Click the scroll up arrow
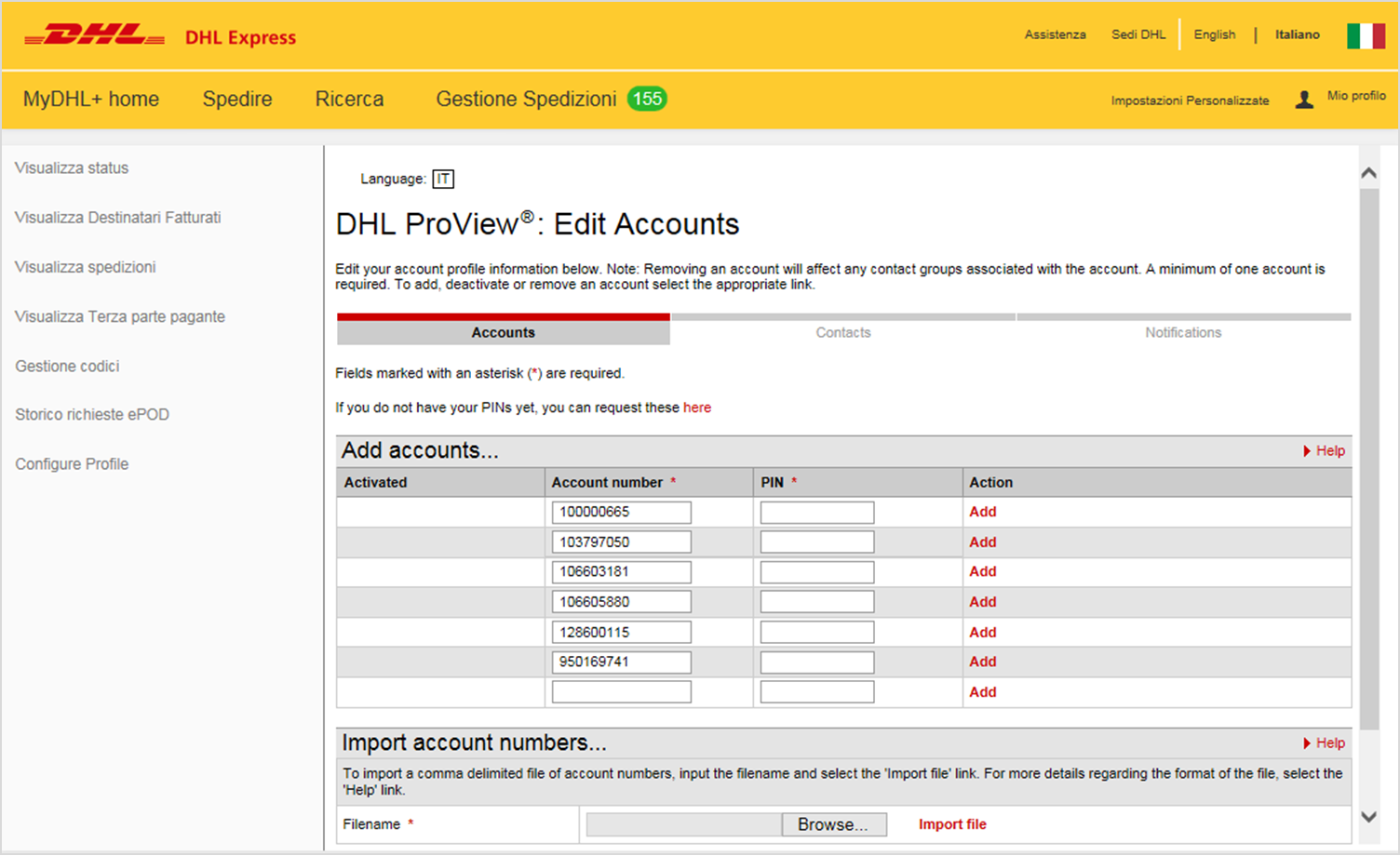Viewport: 1400px width, 856px height. click(x=1368, y=173)
